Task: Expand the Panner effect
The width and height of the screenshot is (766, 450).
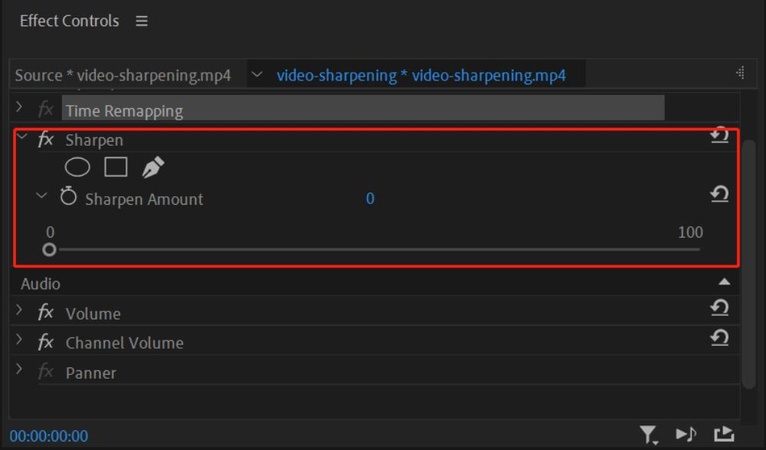Action: point(19,371)
